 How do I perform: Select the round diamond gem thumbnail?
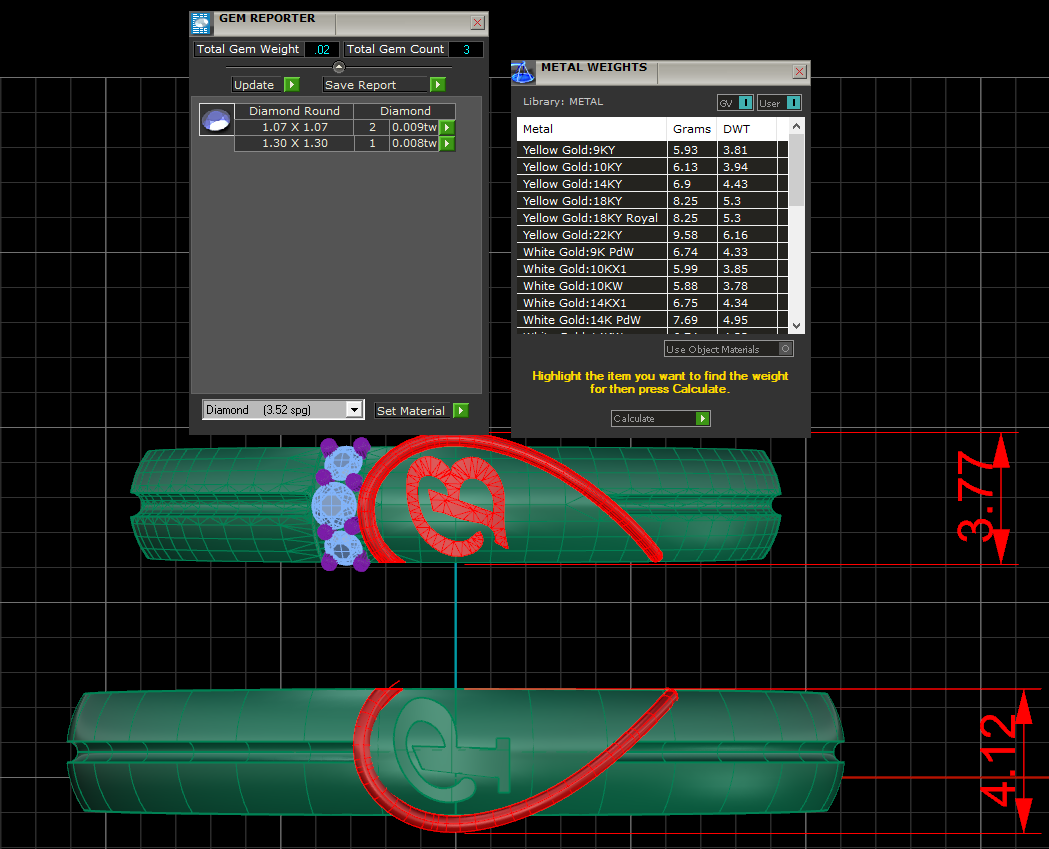coord(216,120)
